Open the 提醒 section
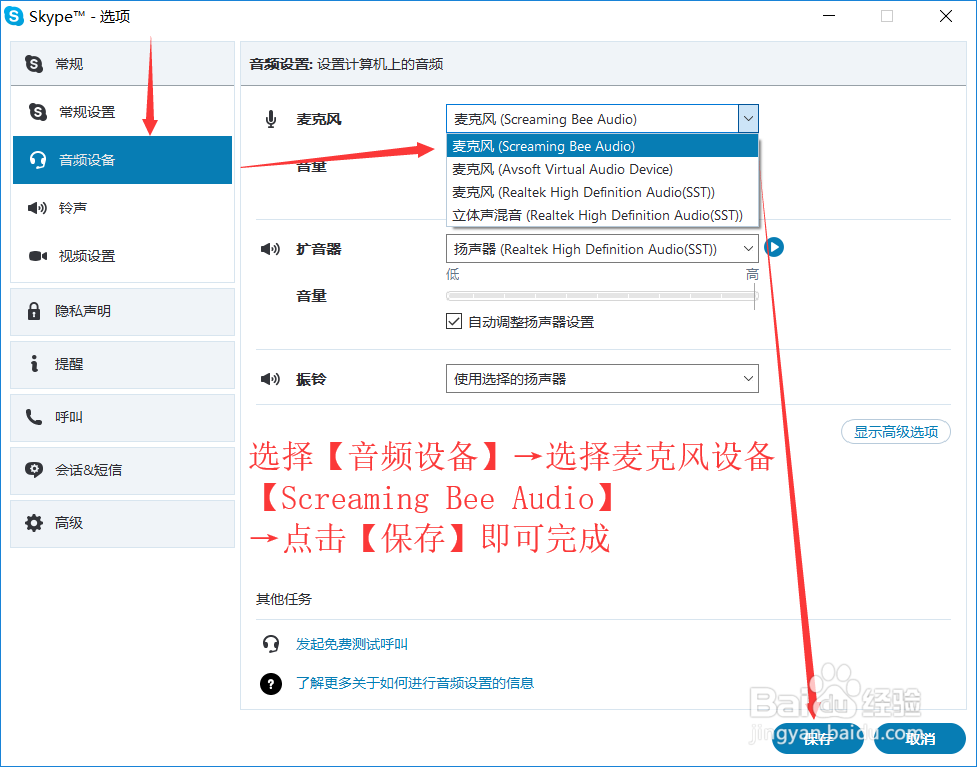The width and height of the screenshot is (977, 767). [122, 364]
